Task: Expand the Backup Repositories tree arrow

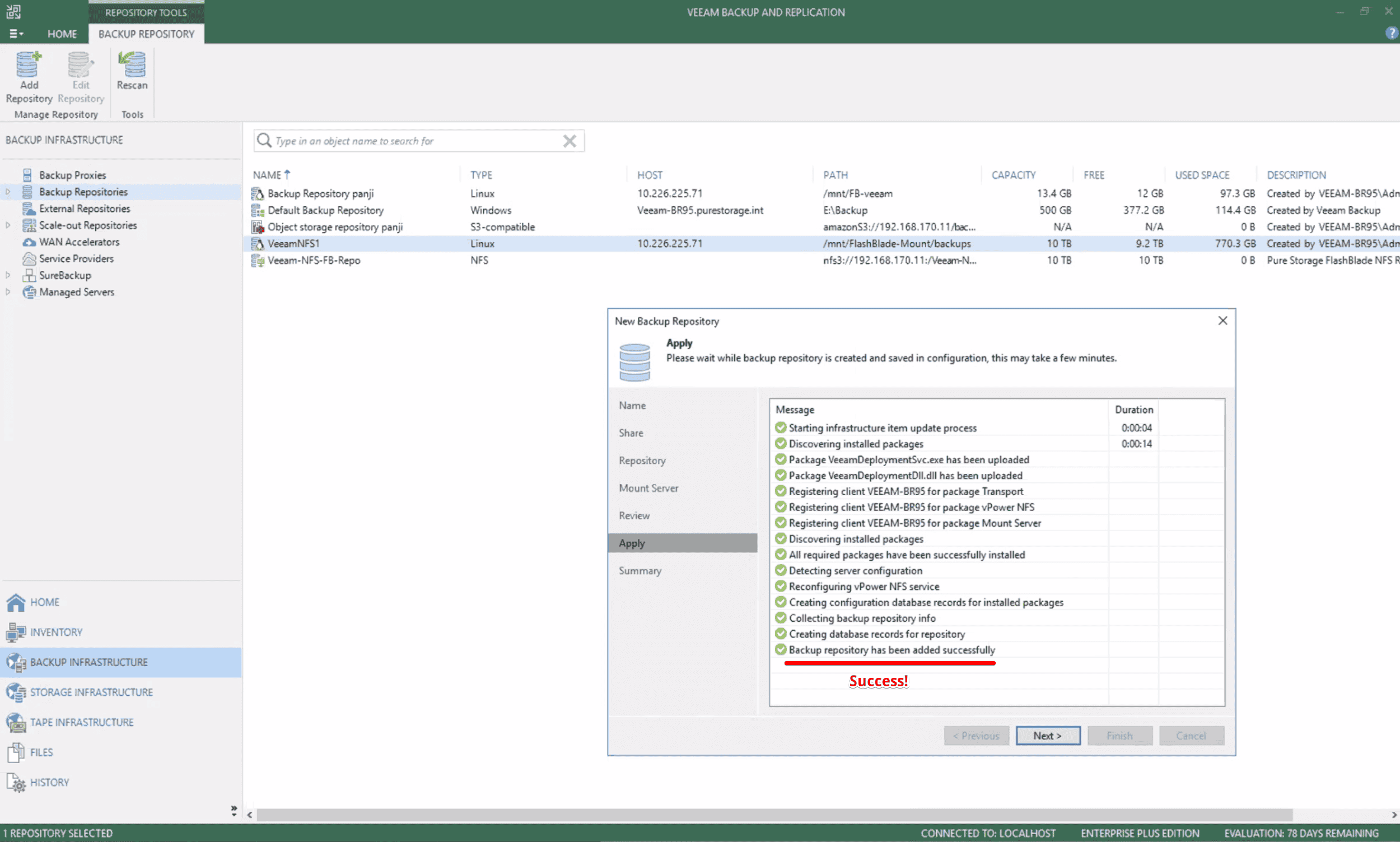Action: pos(8,192)
